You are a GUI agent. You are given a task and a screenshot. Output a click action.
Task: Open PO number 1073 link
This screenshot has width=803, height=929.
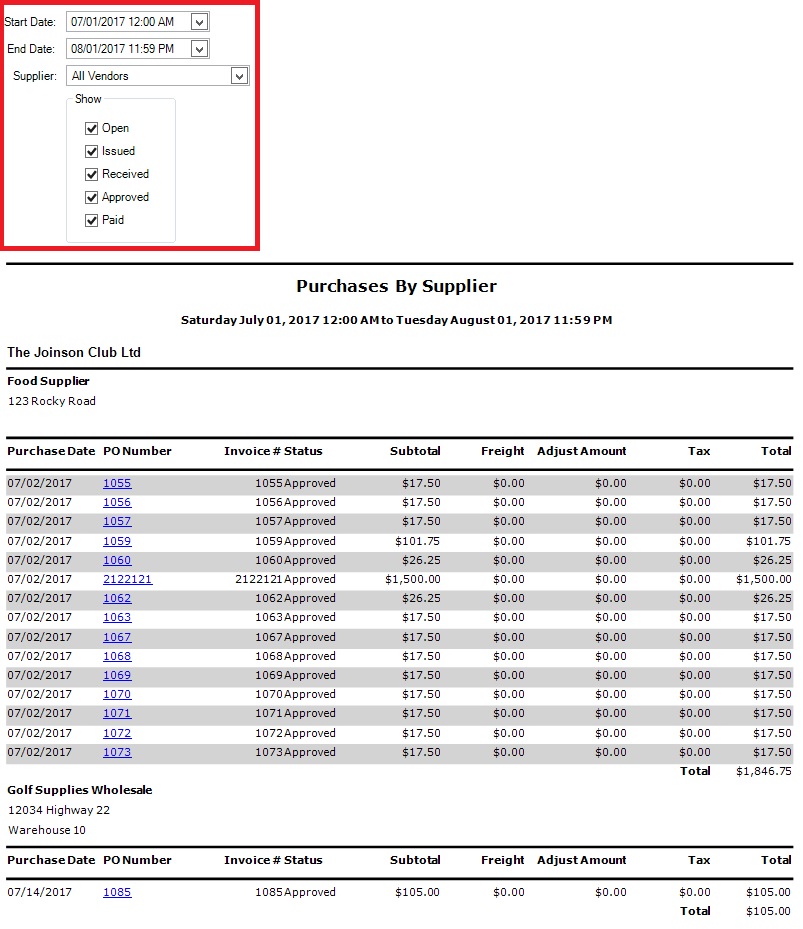click(117, 752)
